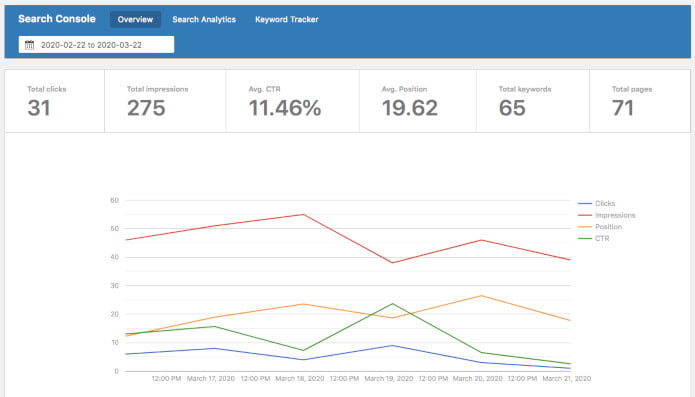Click the March 21, 2020 axis label
Screen dimensions: 695x397
coord(566,378)
